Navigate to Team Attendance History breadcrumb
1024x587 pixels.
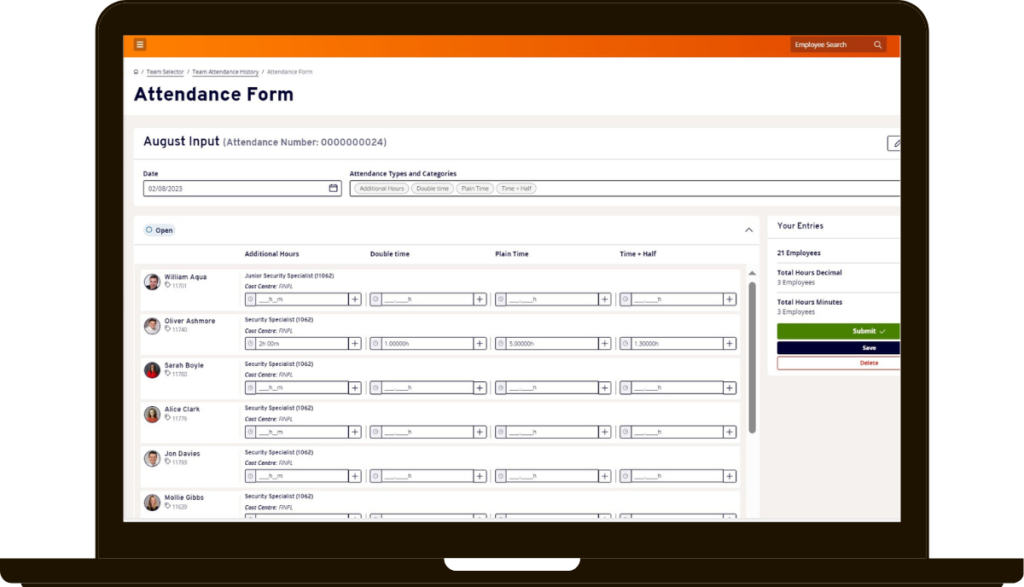coord(225,72)
